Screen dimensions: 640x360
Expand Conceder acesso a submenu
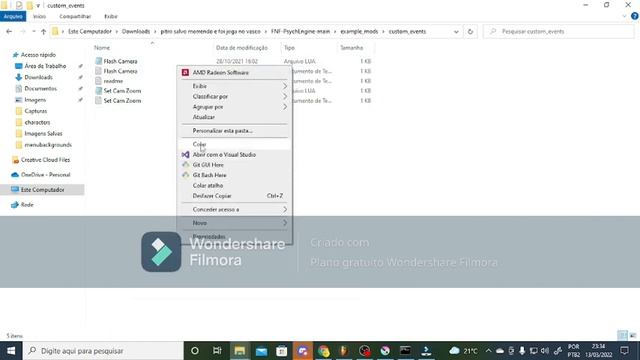click(234, 209)
